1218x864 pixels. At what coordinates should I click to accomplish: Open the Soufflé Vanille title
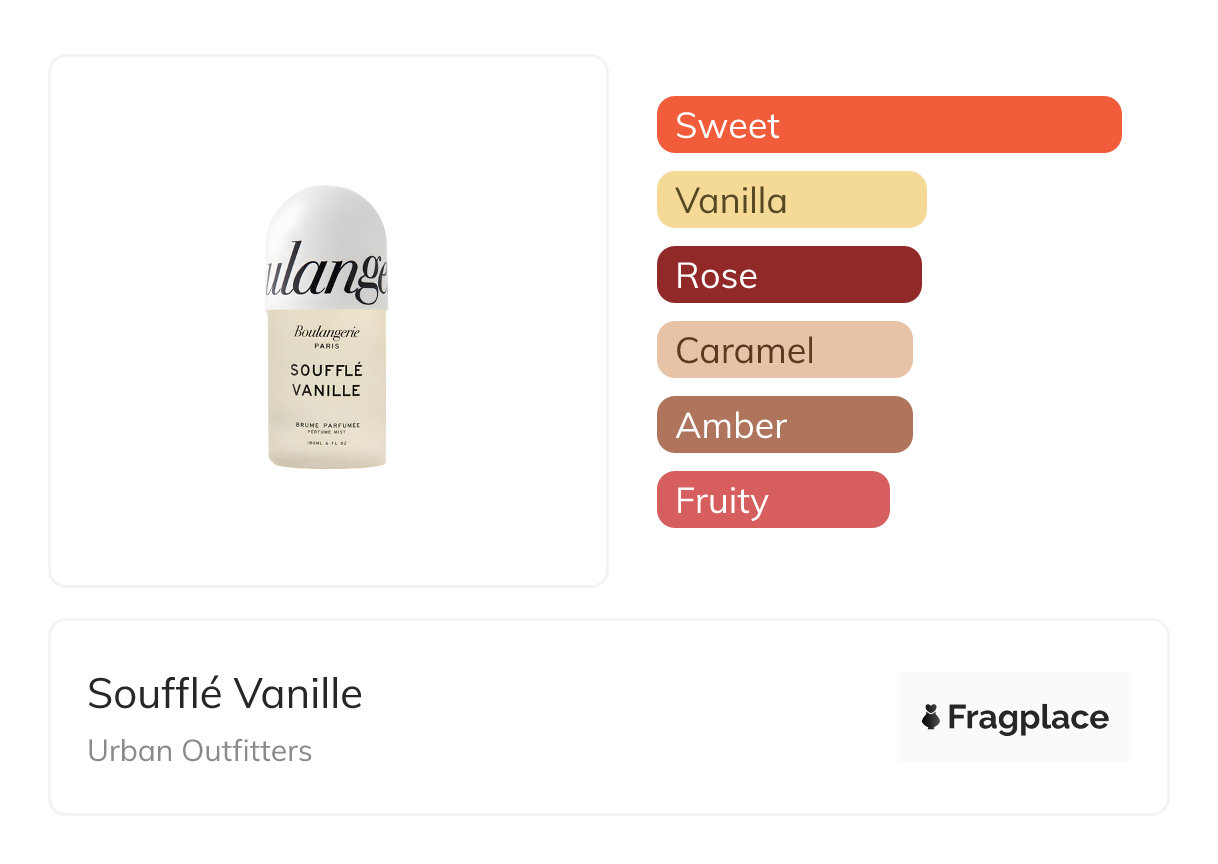225,693
